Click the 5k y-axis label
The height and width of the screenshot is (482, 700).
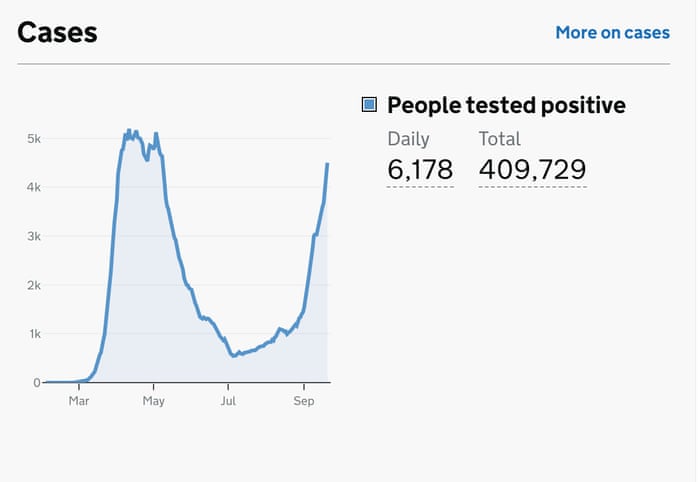tap(33, 139)
